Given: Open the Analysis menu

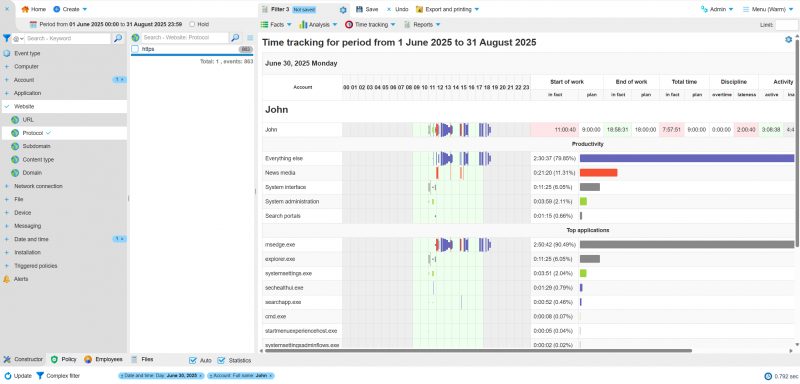Looking at the screenshot, I should (319, 24).
